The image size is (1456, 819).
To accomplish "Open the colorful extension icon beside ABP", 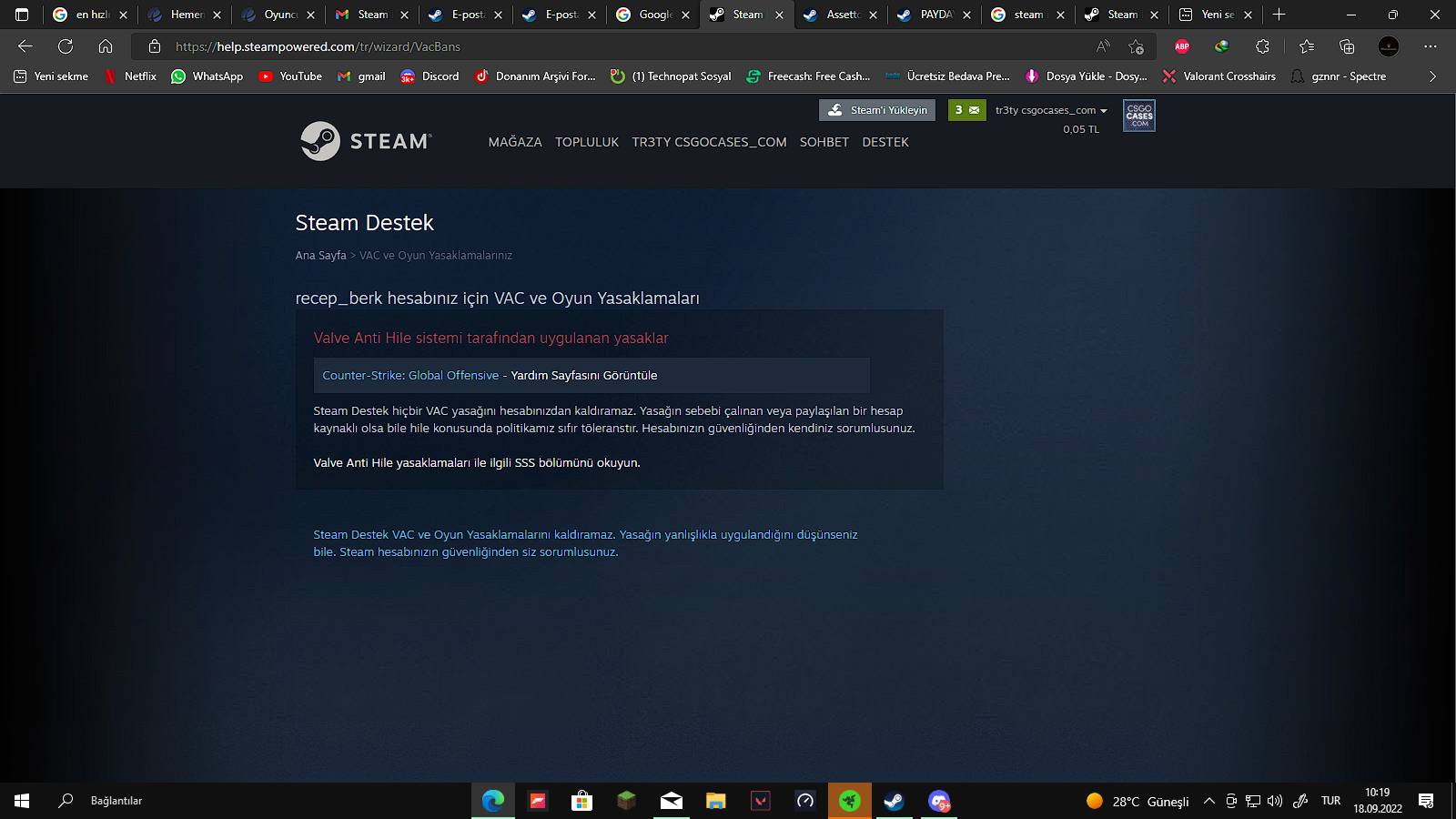I will click(1221, 46).
